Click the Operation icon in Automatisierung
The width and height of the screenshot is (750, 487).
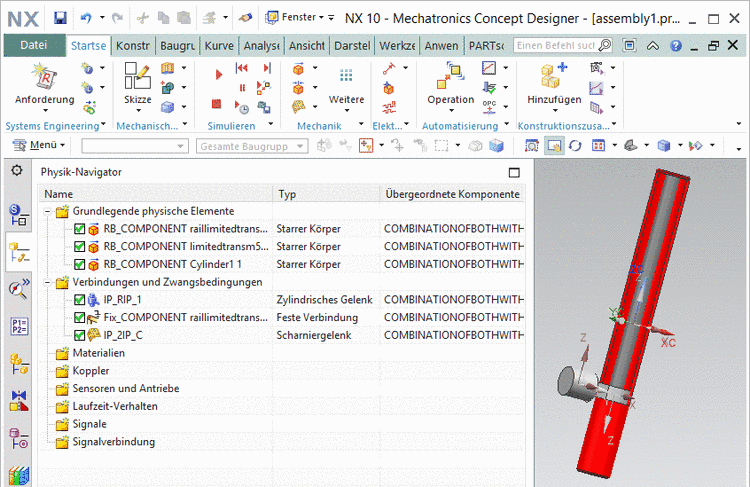451,76
